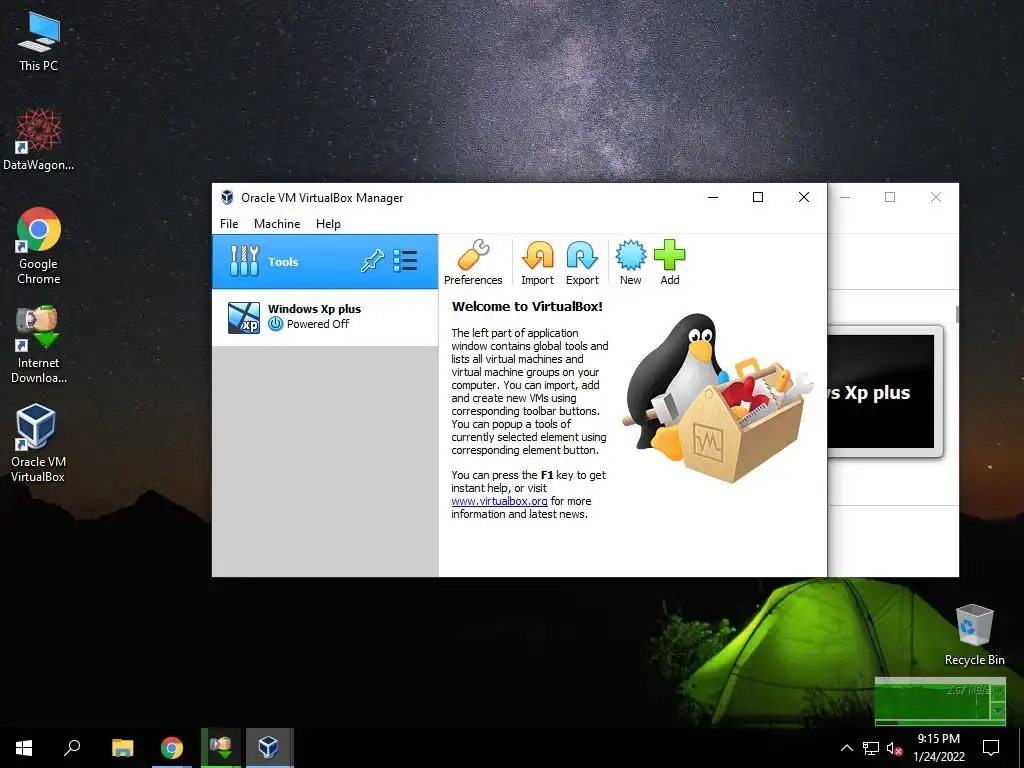Select Internet Download Manager desktop shortcut
The image size is (1024, 768).
39,345
